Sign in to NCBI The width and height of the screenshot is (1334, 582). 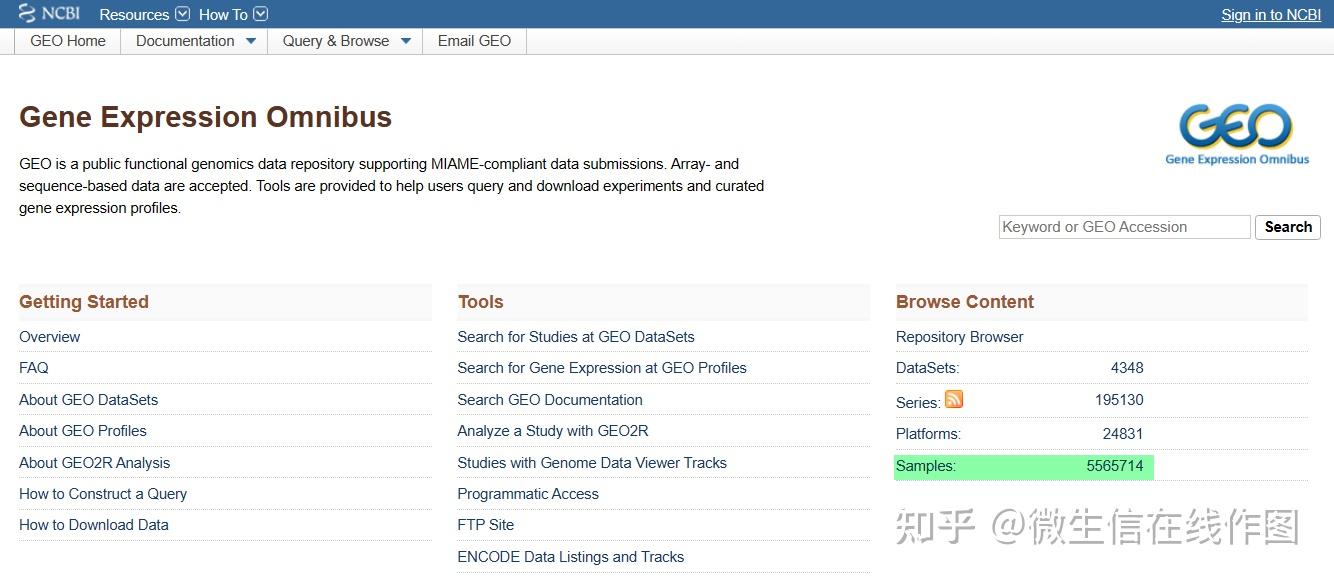(1270, 14)
